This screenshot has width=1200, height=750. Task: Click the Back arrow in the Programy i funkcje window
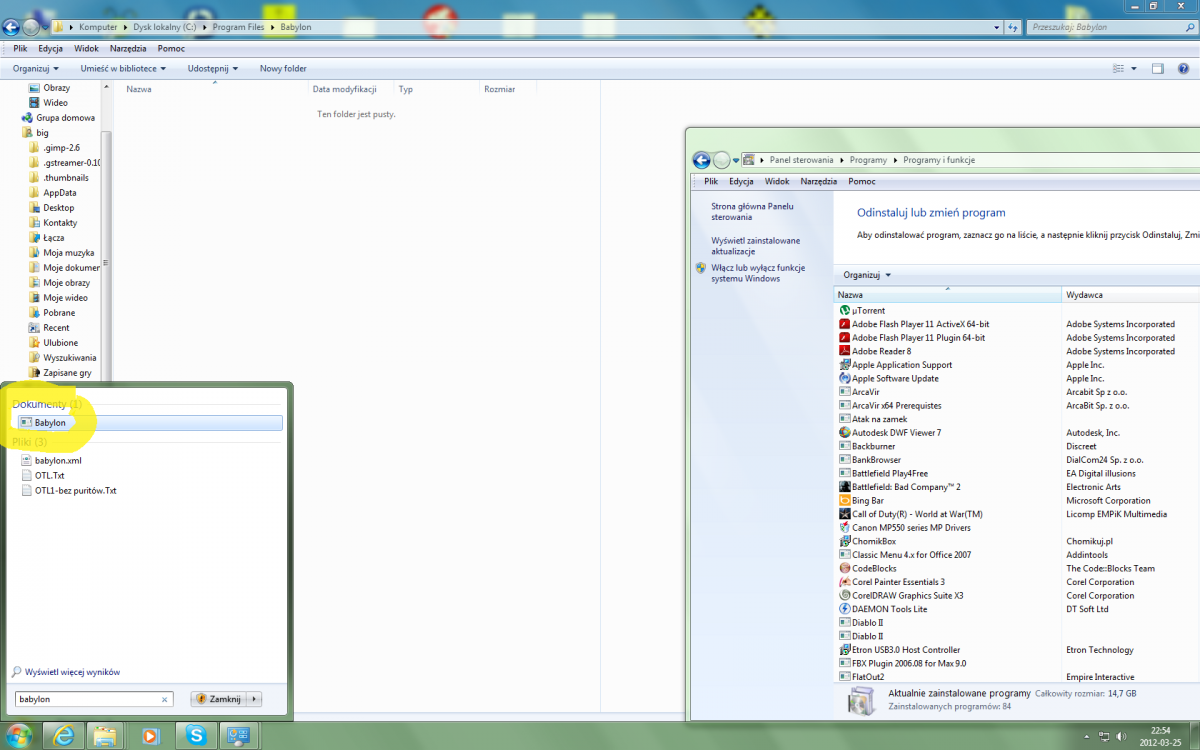tap(701, 160)
